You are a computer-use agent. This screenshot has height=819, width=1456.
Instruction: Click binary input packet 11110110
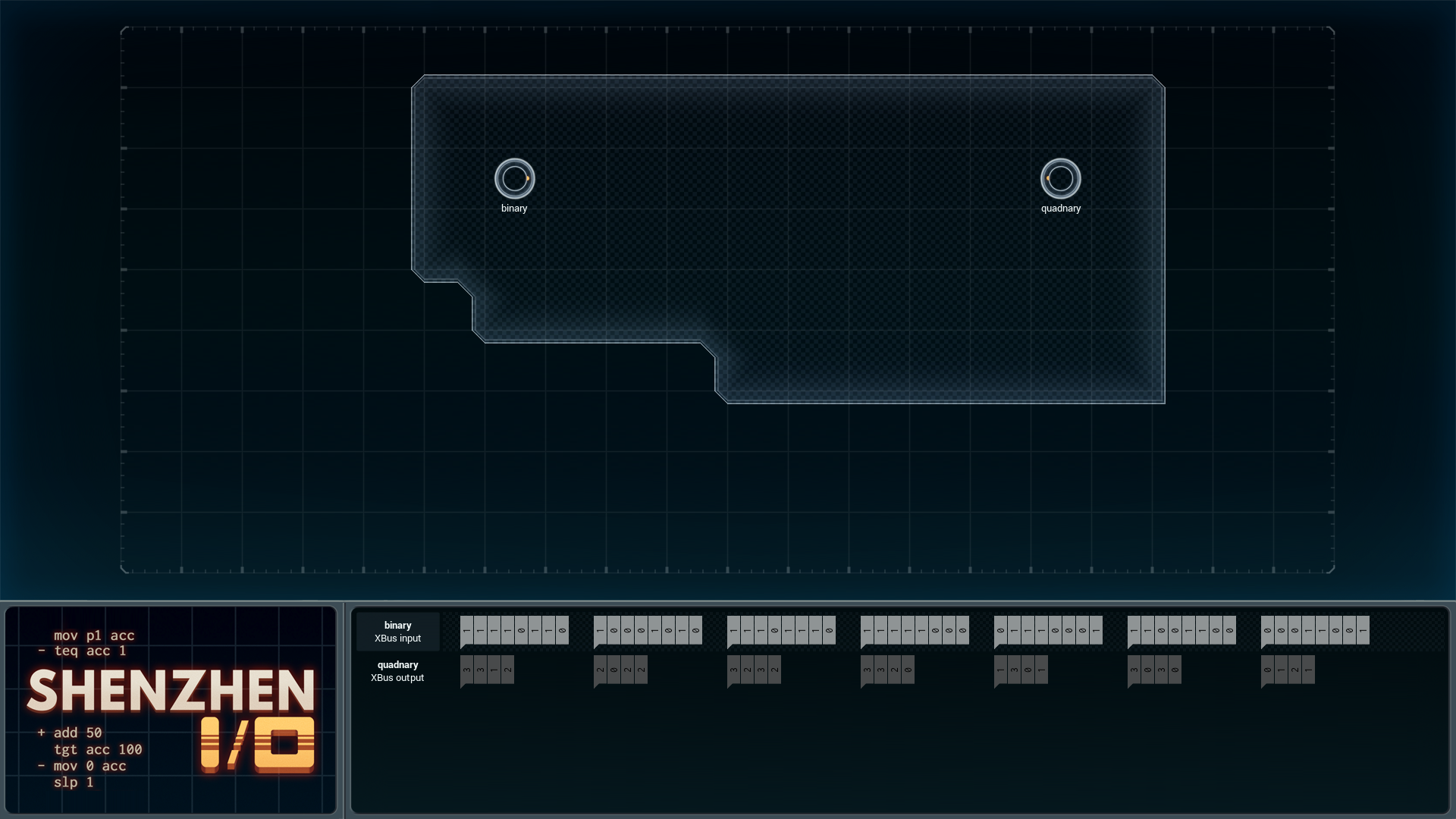click(514, 631)
